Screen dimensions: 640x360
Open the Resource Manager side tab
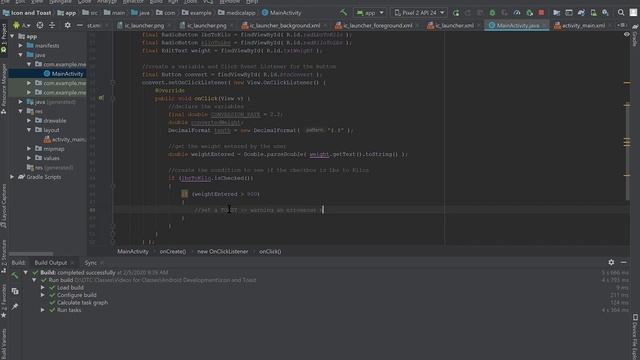tap(4, 89)
